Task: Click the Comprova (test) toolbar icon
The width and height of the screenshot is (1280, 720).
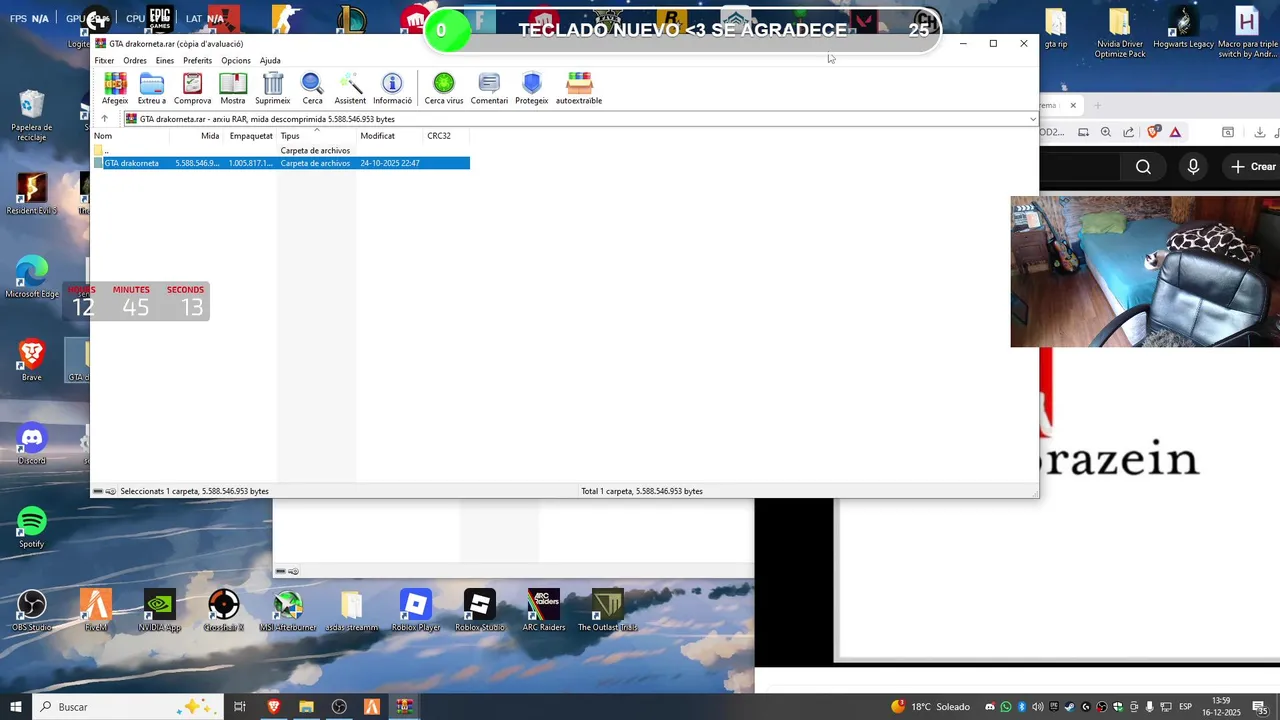Action: tap(192, 88)
